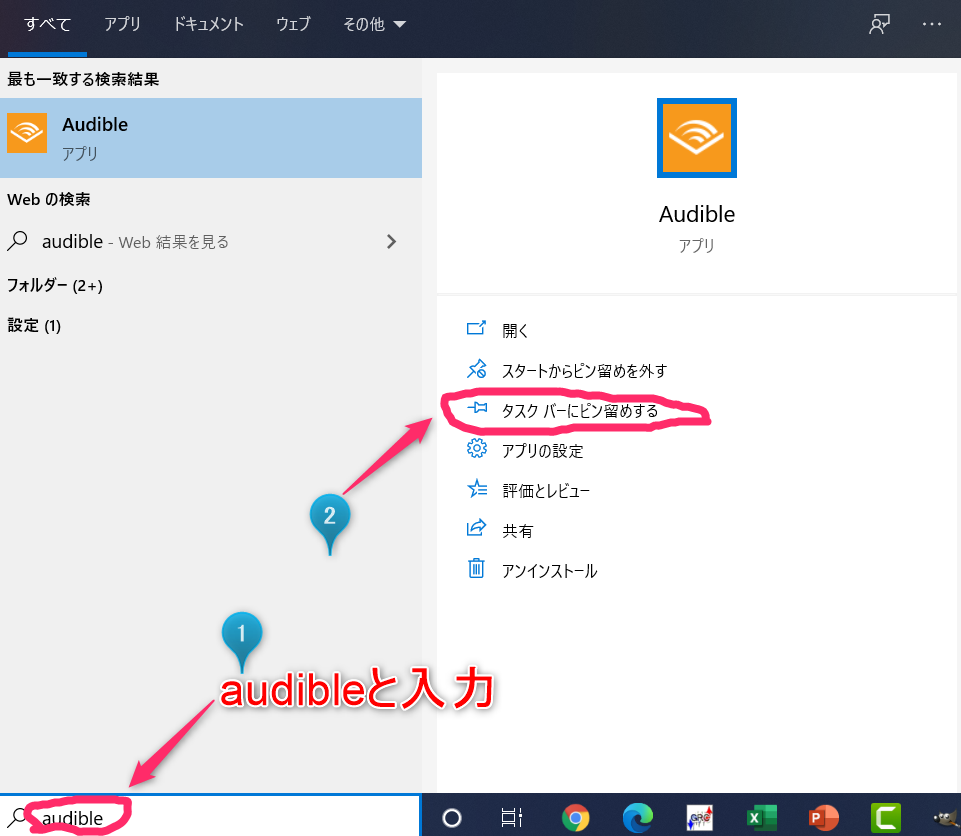961x836 pixels.
Task: Click the 共有 share option
Action: click(x=499, y=530)
